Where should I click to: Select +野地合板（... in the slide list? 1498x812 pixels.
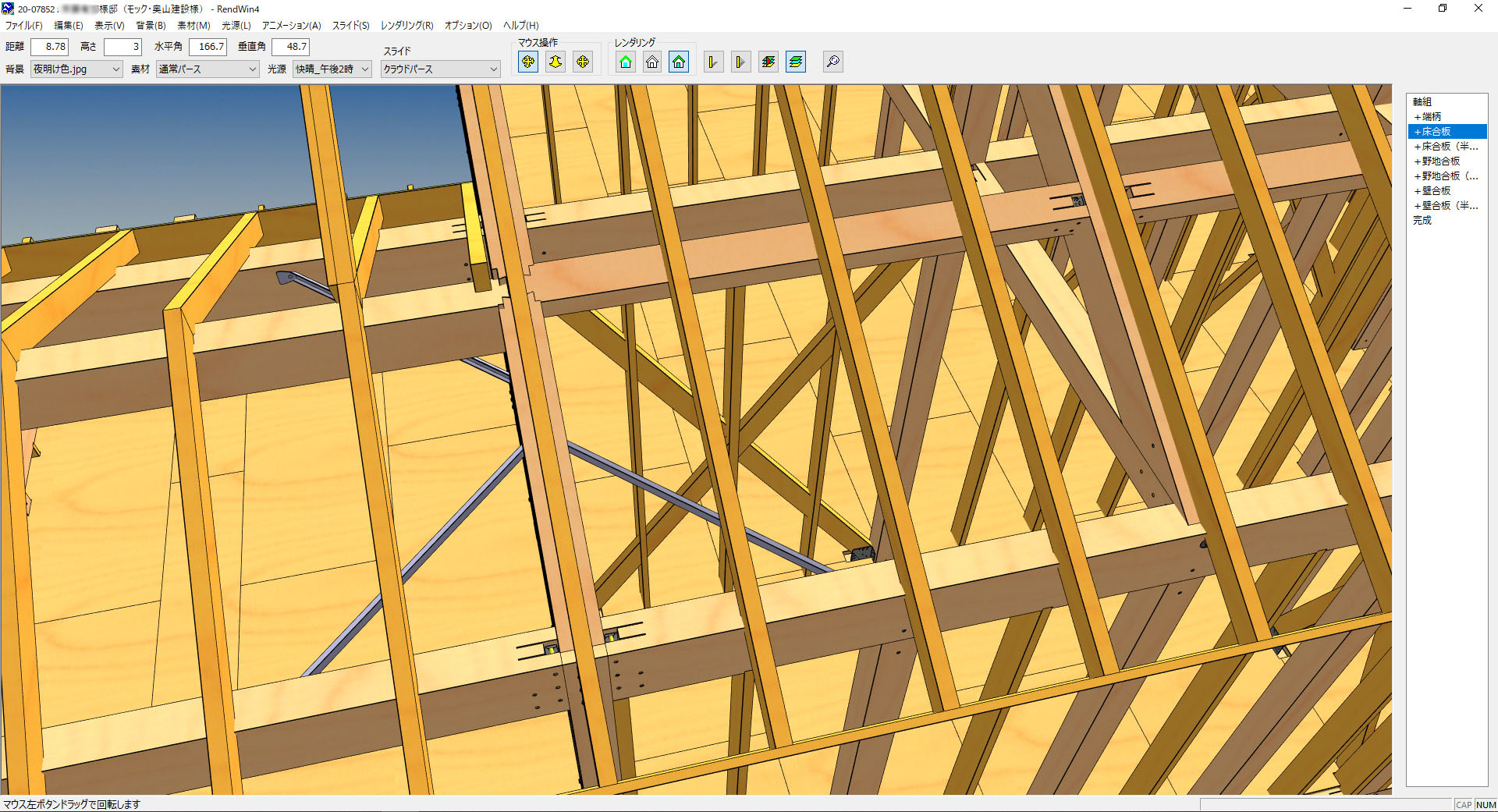click(x=1447, y=176)
